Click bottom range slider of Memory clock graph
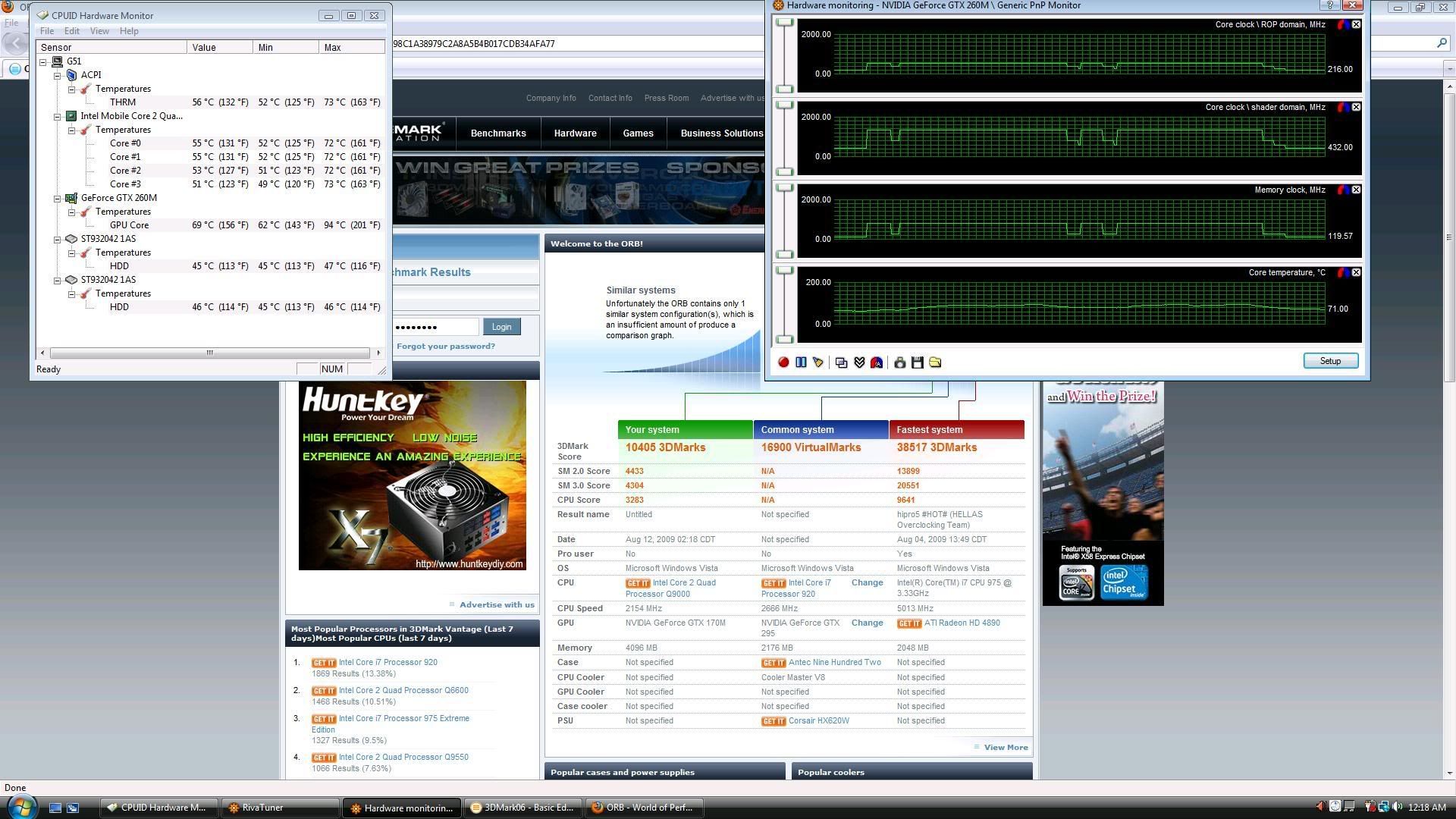The image size is (1456, 819). point(785,254)
